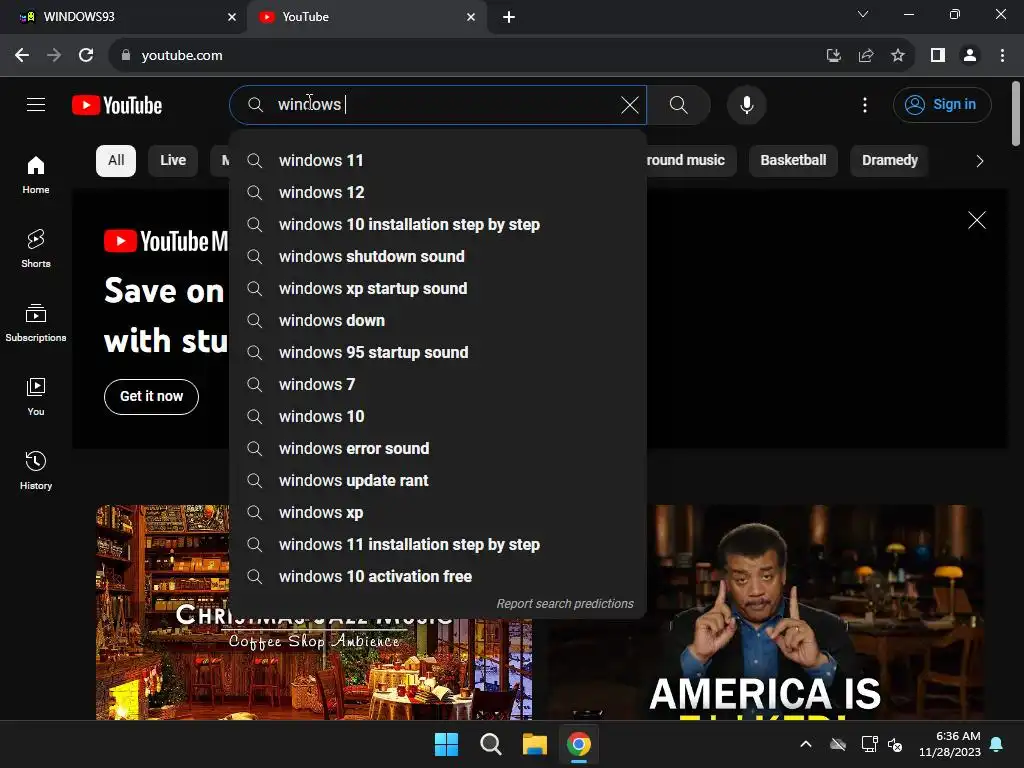Select the Live filter chip
This screenshot has width=1024, height=768.
(173, 161)
